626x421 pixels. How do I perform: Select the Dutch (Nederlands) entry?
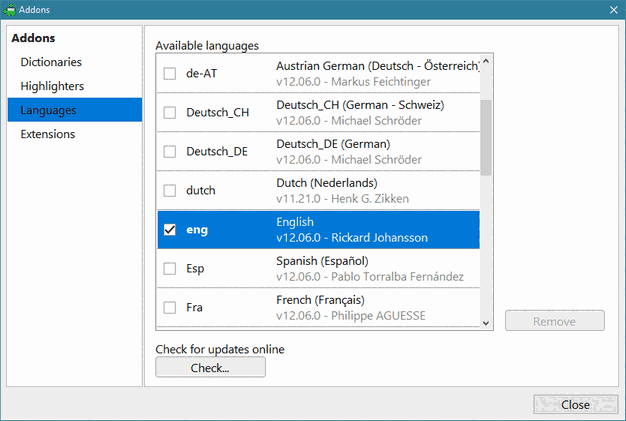tap(375, 190)
